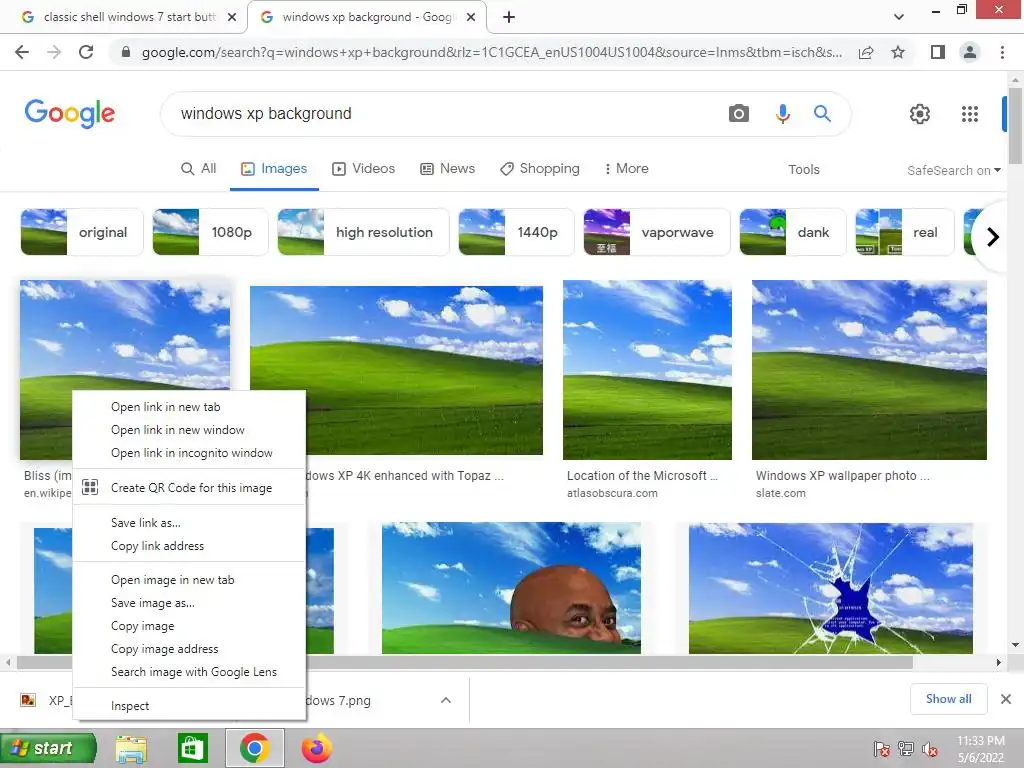Close the windows xp background tab
Viewport: 1024px width, 768px height.
coord(471,17)
